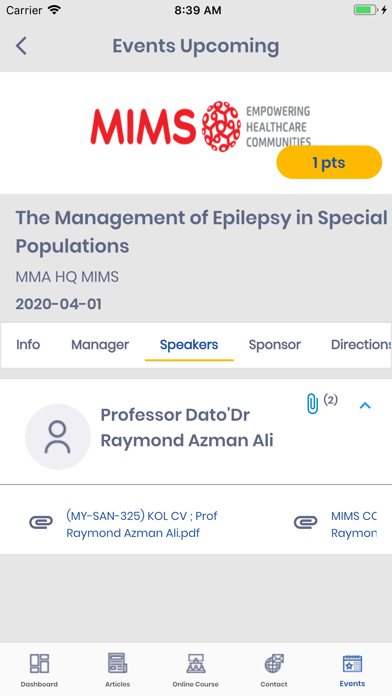Open the Articles newspaper icon
Viewport: 392px width, 696px height.
[x=118, y=664]
